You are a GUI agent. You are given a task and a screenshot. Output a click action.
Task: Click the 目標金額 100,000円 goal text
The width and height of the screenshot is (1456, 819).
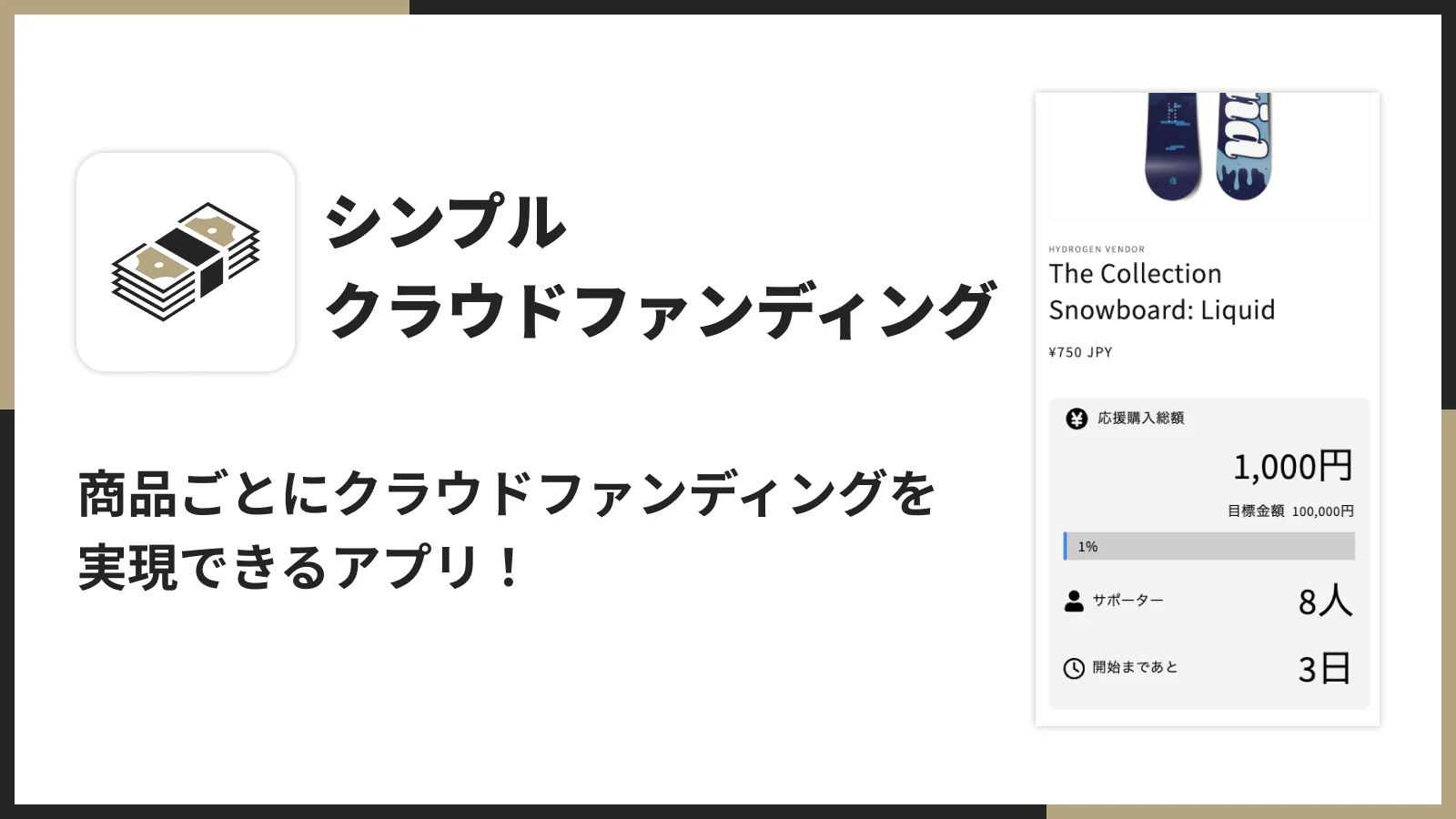[x=1290, y=511]
